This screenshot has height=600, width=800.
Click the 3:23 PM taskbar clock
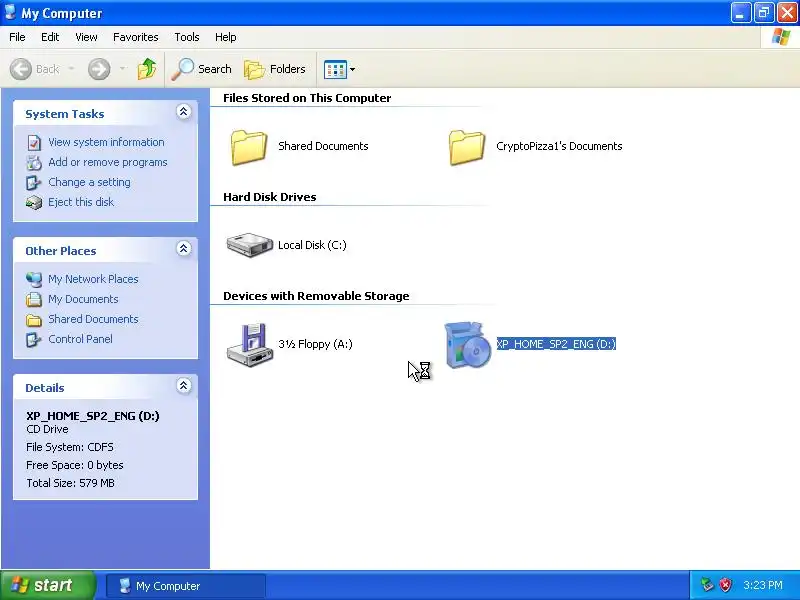763,585
